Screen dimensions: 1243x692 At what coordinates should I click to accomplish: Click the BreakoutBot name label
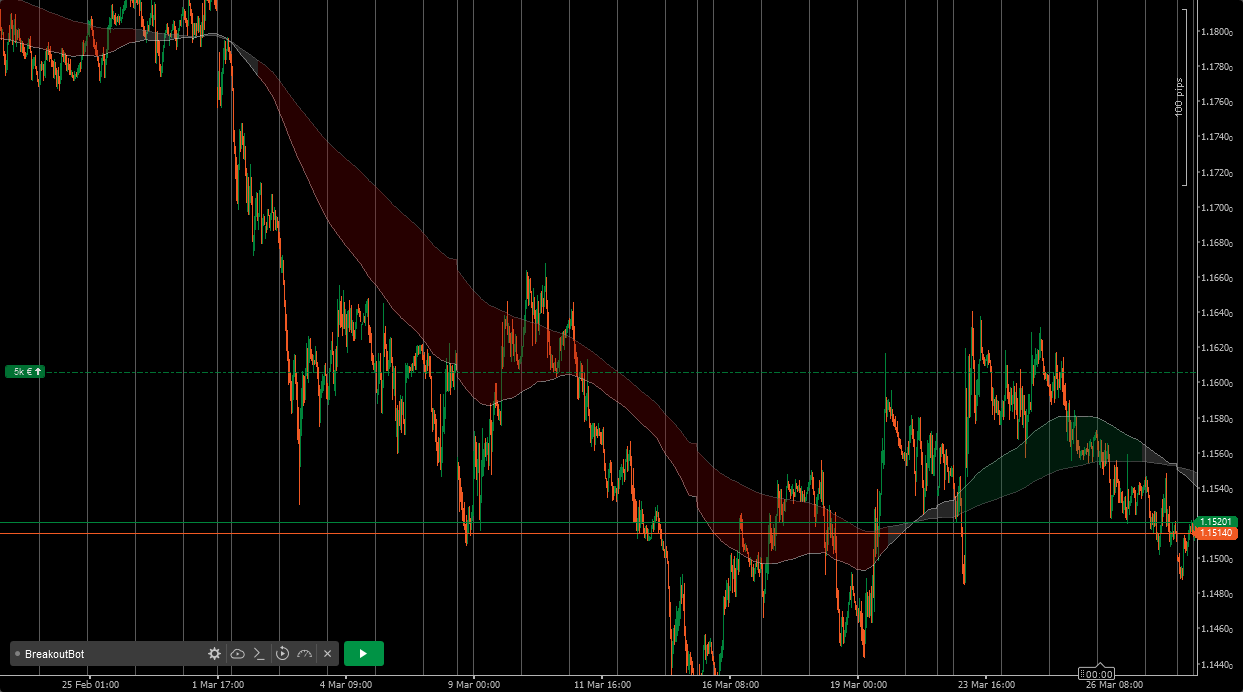point(55,654)
